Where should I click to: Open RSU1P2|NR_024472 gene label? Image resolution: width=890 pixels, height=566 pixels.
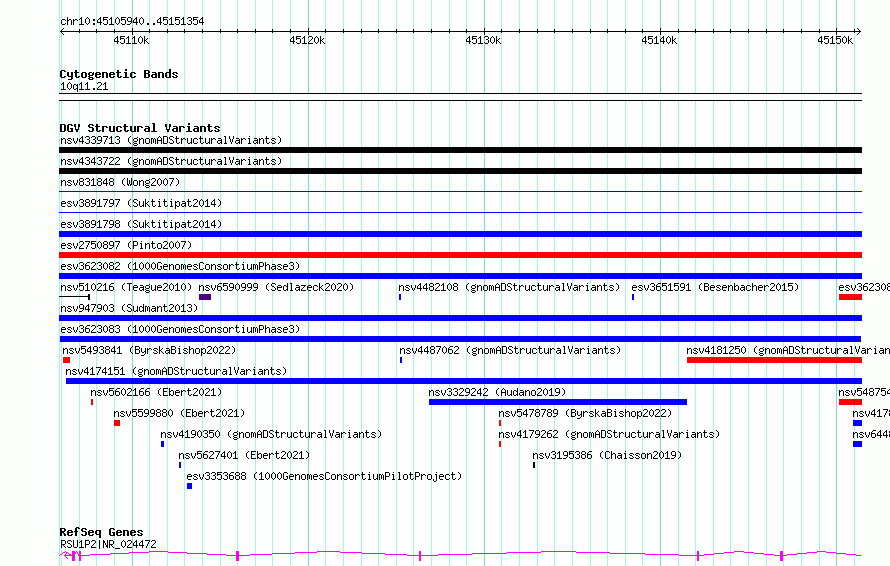108,544
